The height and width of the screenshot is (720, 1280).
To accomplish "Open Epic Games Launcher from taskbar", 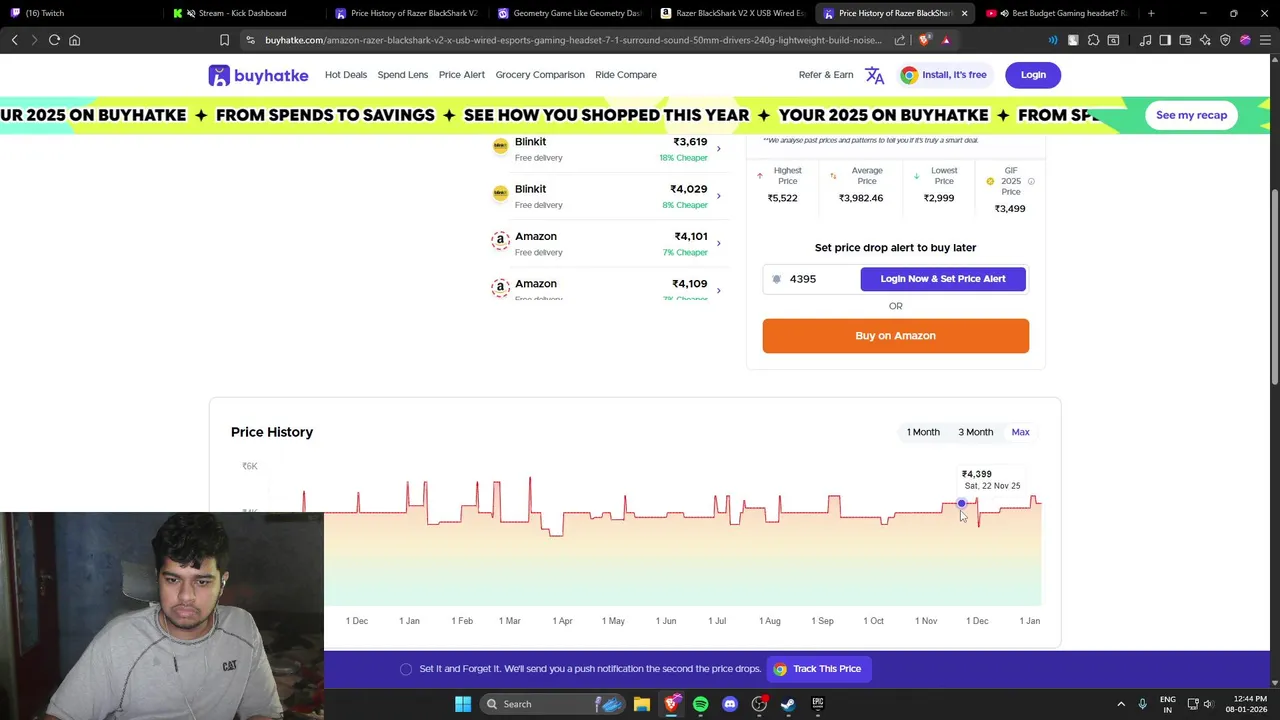I will point(817,704).
